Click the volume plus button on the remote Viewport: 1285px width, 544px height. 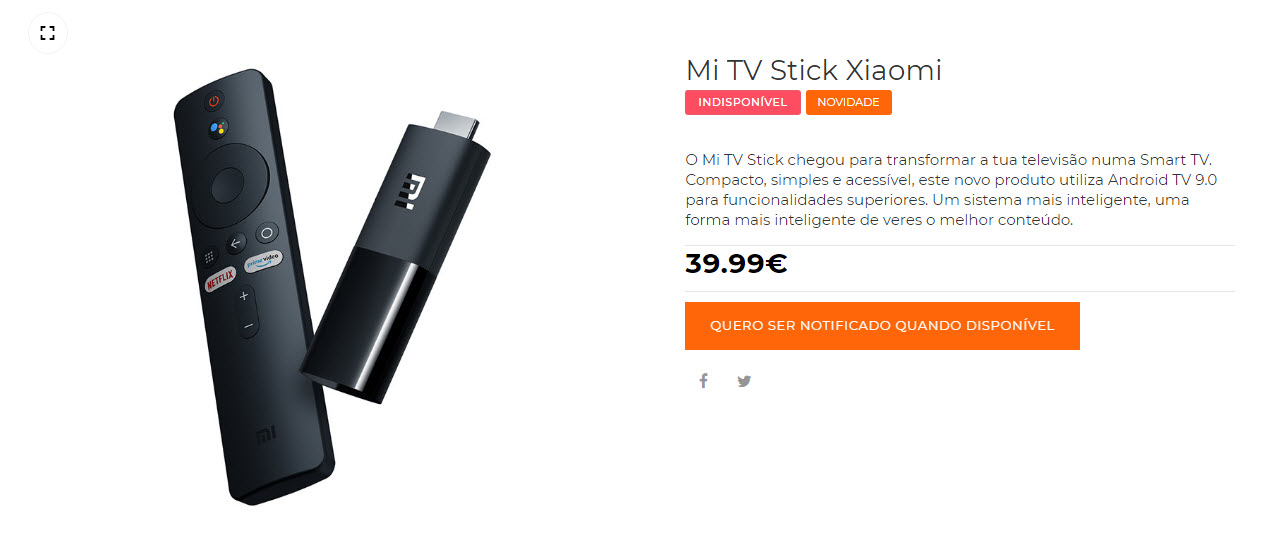click(x=243, y=296)
